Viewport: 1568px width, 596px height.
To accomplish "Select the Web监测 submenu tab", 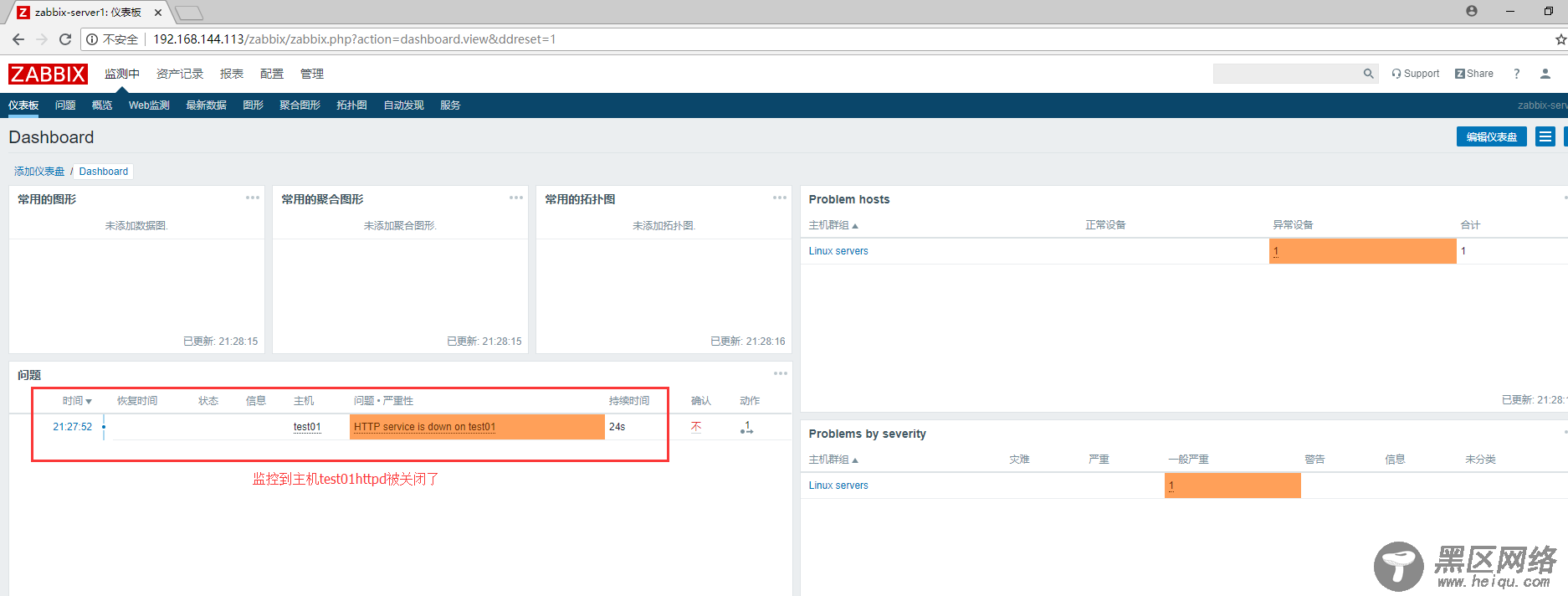I will point(149,105).
